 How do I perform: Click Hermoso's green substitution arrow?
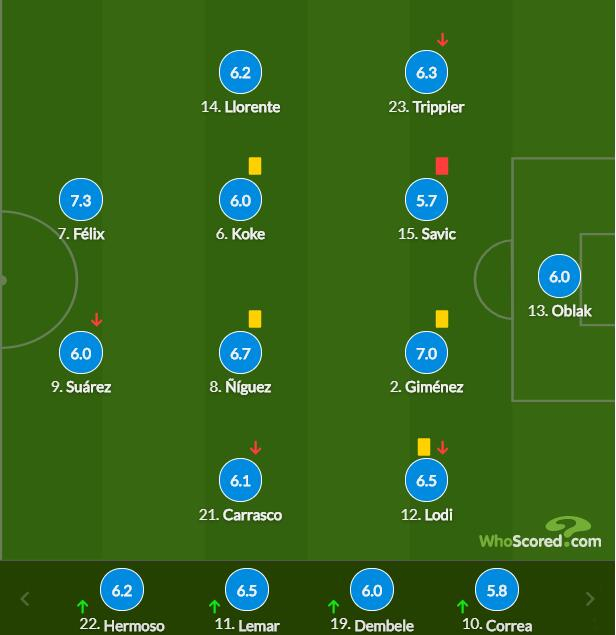[x=83, y=606]
